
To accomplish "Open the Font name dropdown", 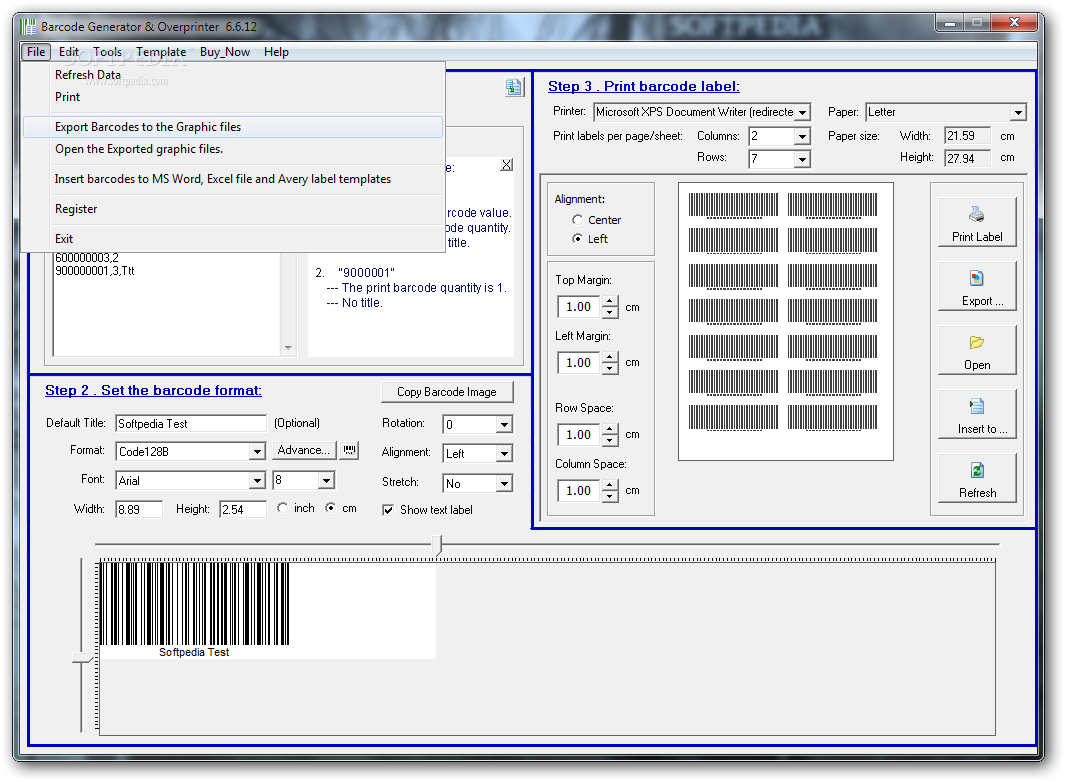I will (x=257, y=480).
